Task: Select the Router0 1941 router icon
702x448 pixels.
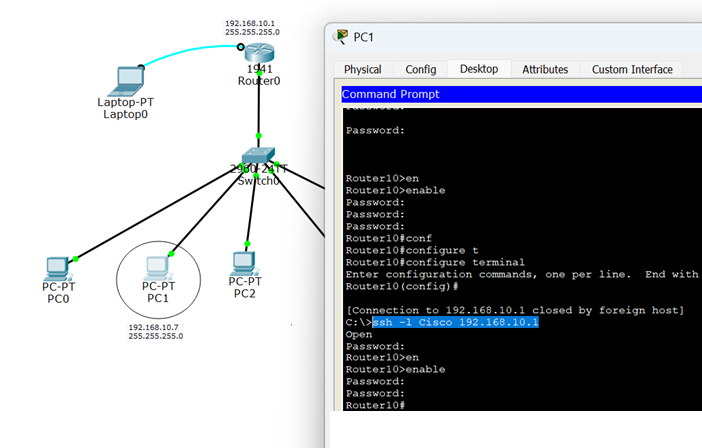Action: tap(259, 53)
